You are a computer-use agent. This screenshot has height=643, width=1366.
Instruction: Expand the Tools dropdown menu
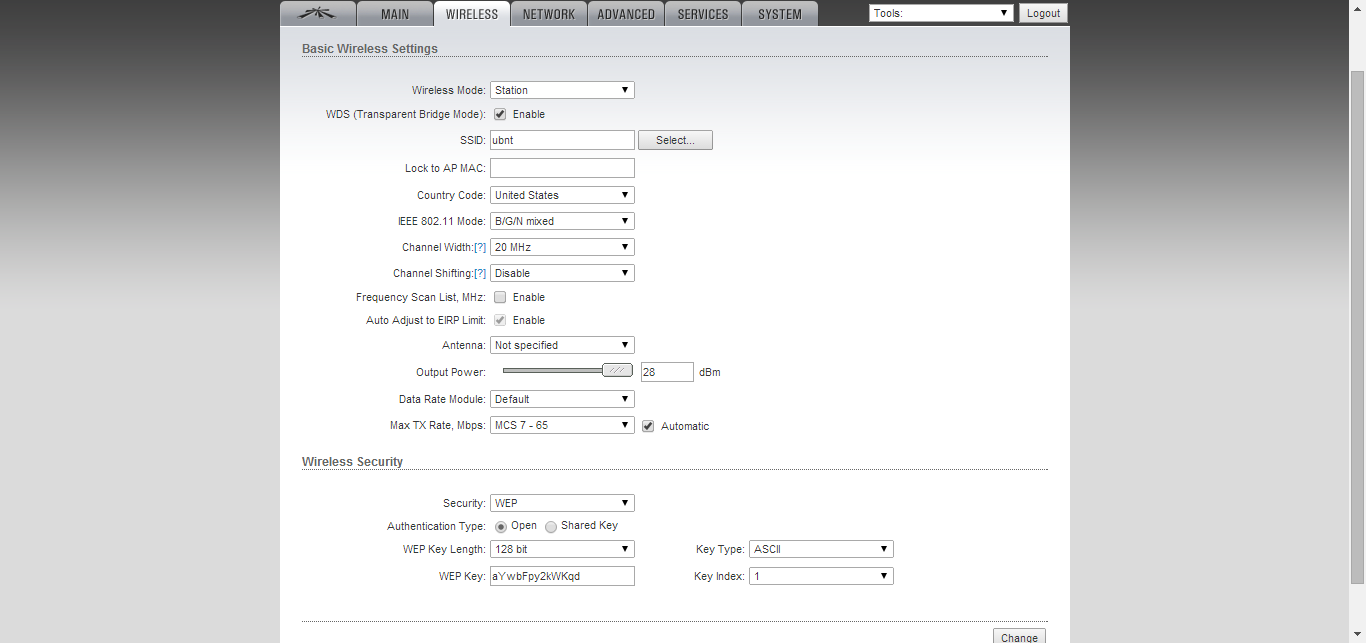(x=941, y=13)
